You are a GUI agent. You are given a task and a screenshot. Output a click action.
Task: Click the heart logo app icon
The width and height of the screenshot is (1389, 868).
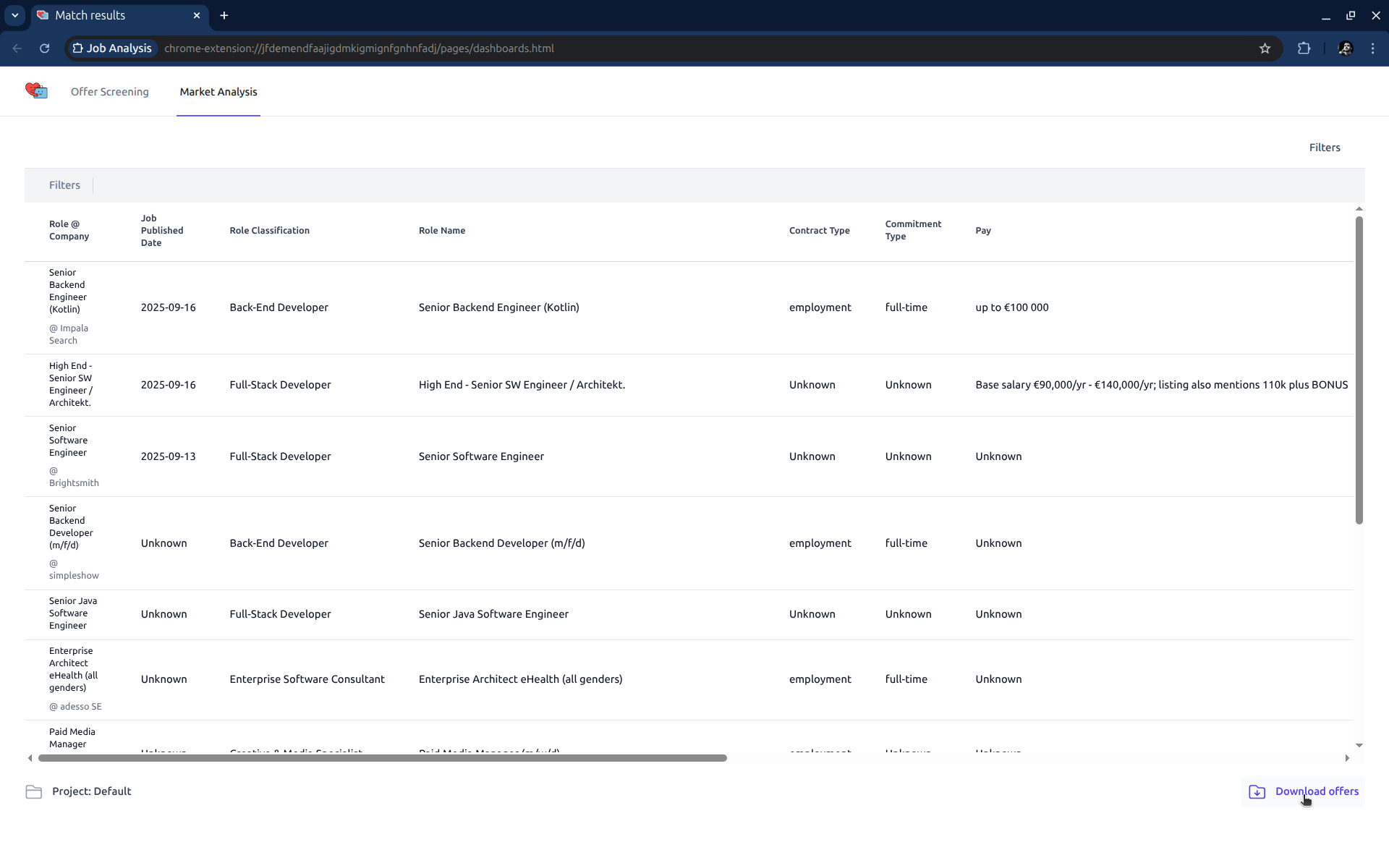pyautogui.click(x=36, y=91)
